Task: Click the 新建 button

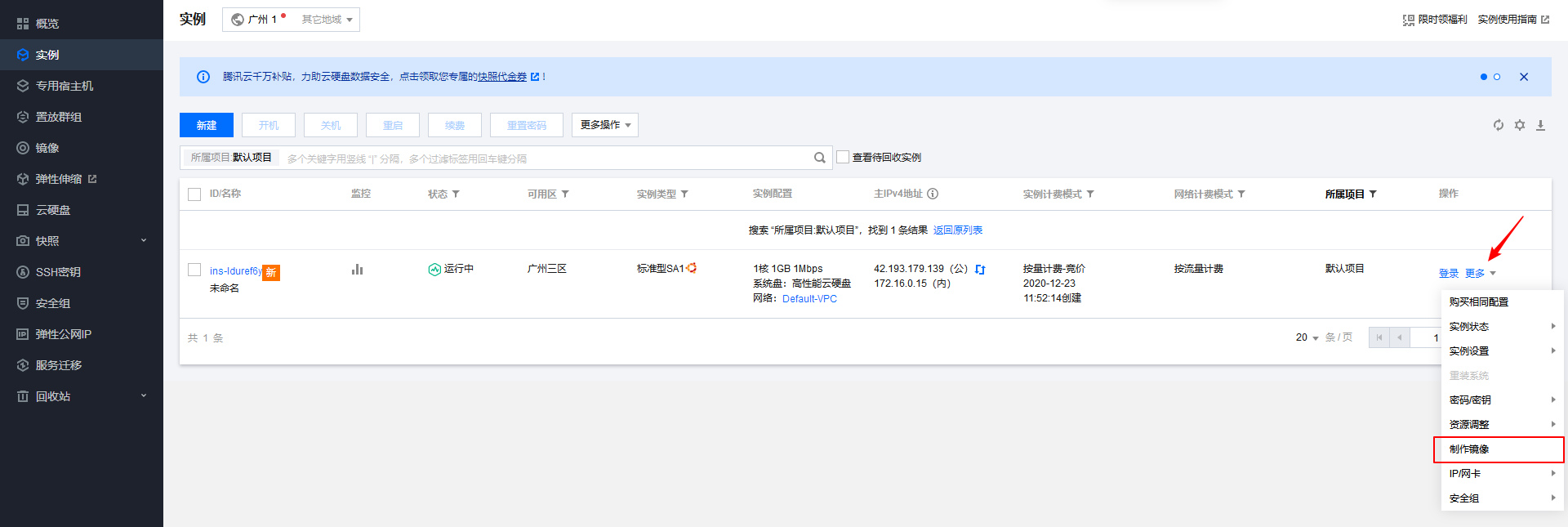Action: click(207, 125)
